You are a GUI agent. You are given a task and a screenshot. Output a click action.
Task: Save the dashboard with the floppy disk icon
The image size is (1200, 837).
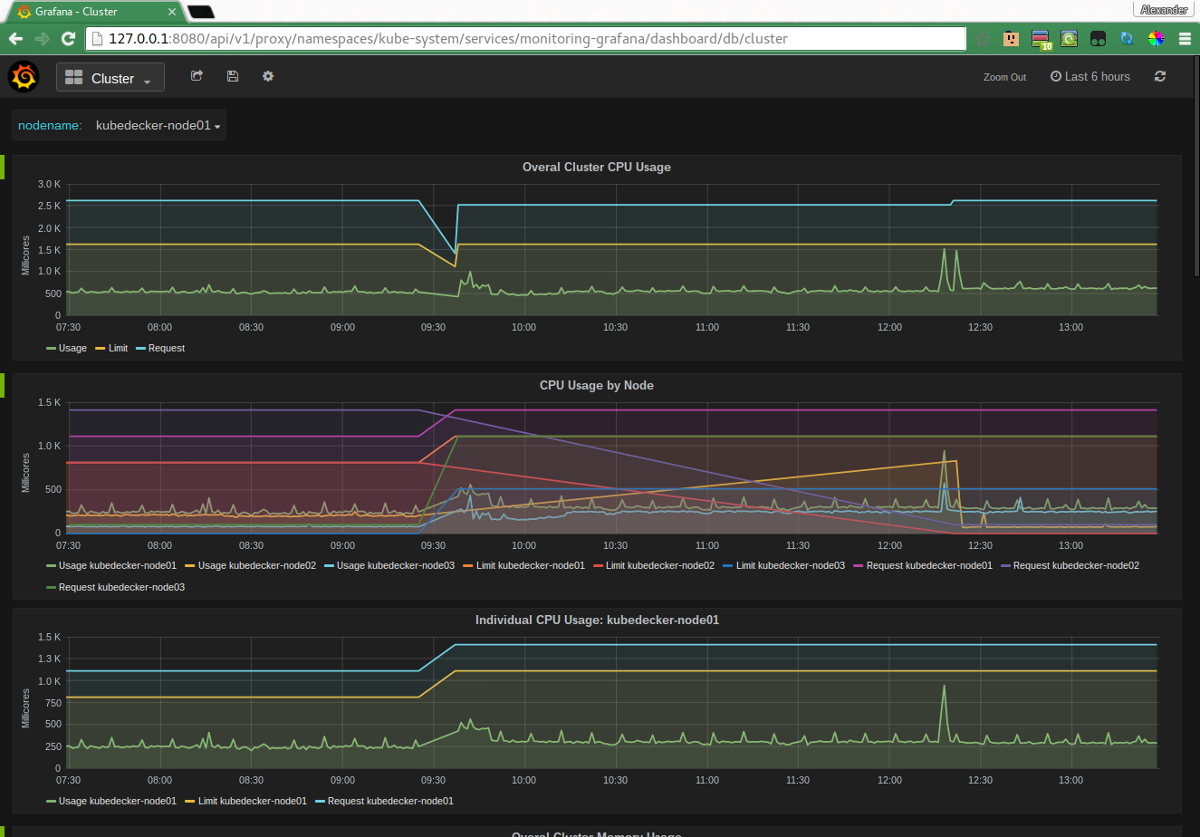[x=232, y=76]
